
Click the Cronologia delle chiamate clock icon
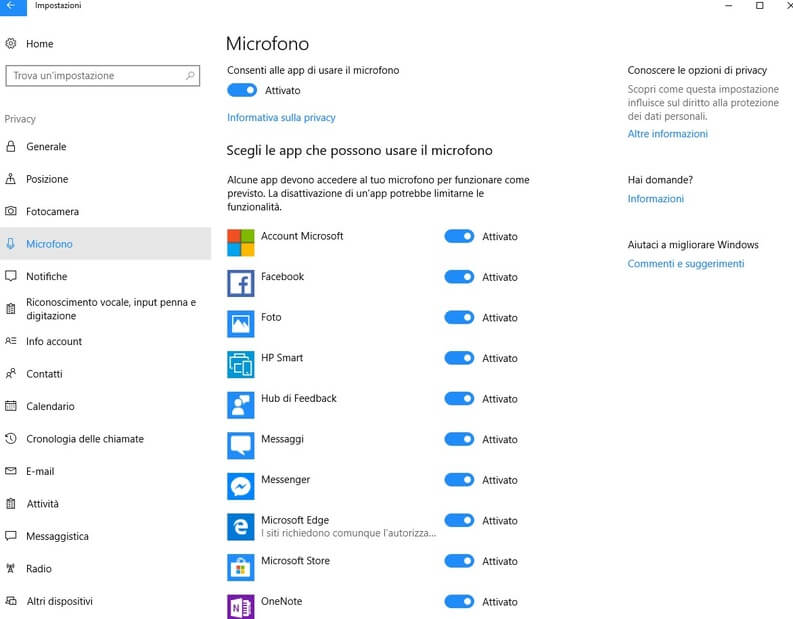11,438
